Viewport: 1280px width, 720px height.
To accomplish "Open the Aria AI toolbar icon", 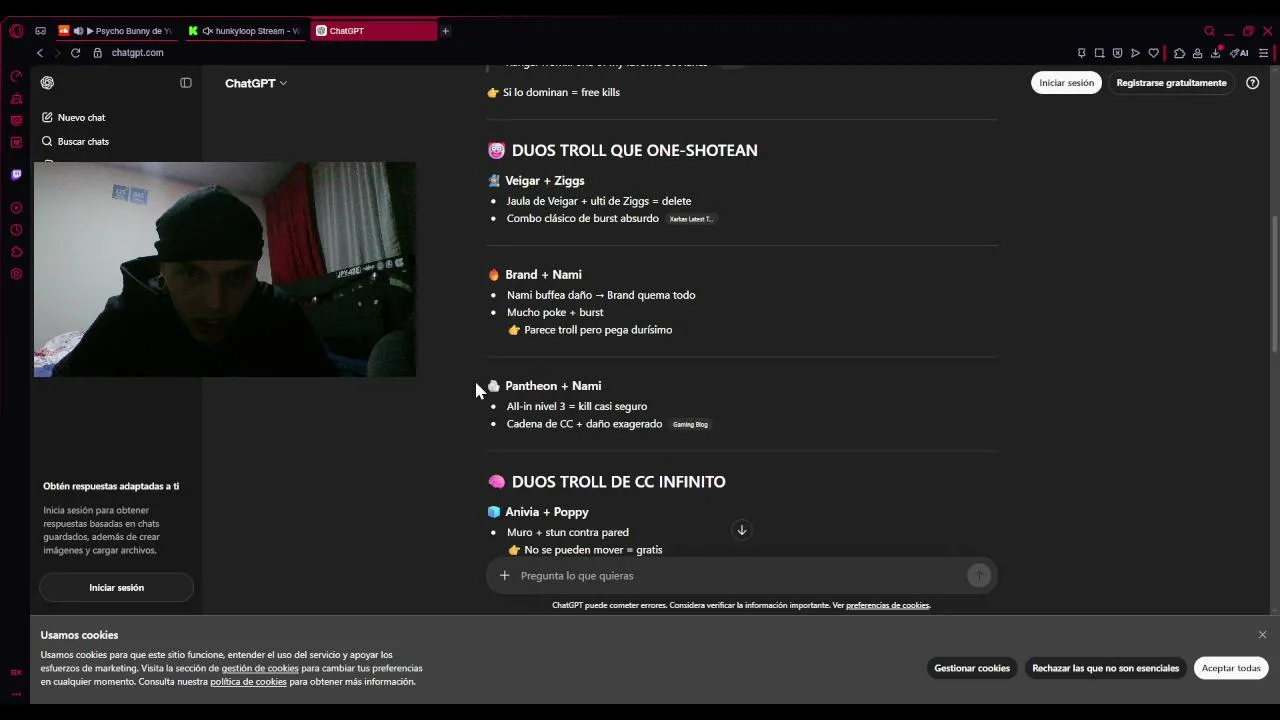I will coord(1239,53).
